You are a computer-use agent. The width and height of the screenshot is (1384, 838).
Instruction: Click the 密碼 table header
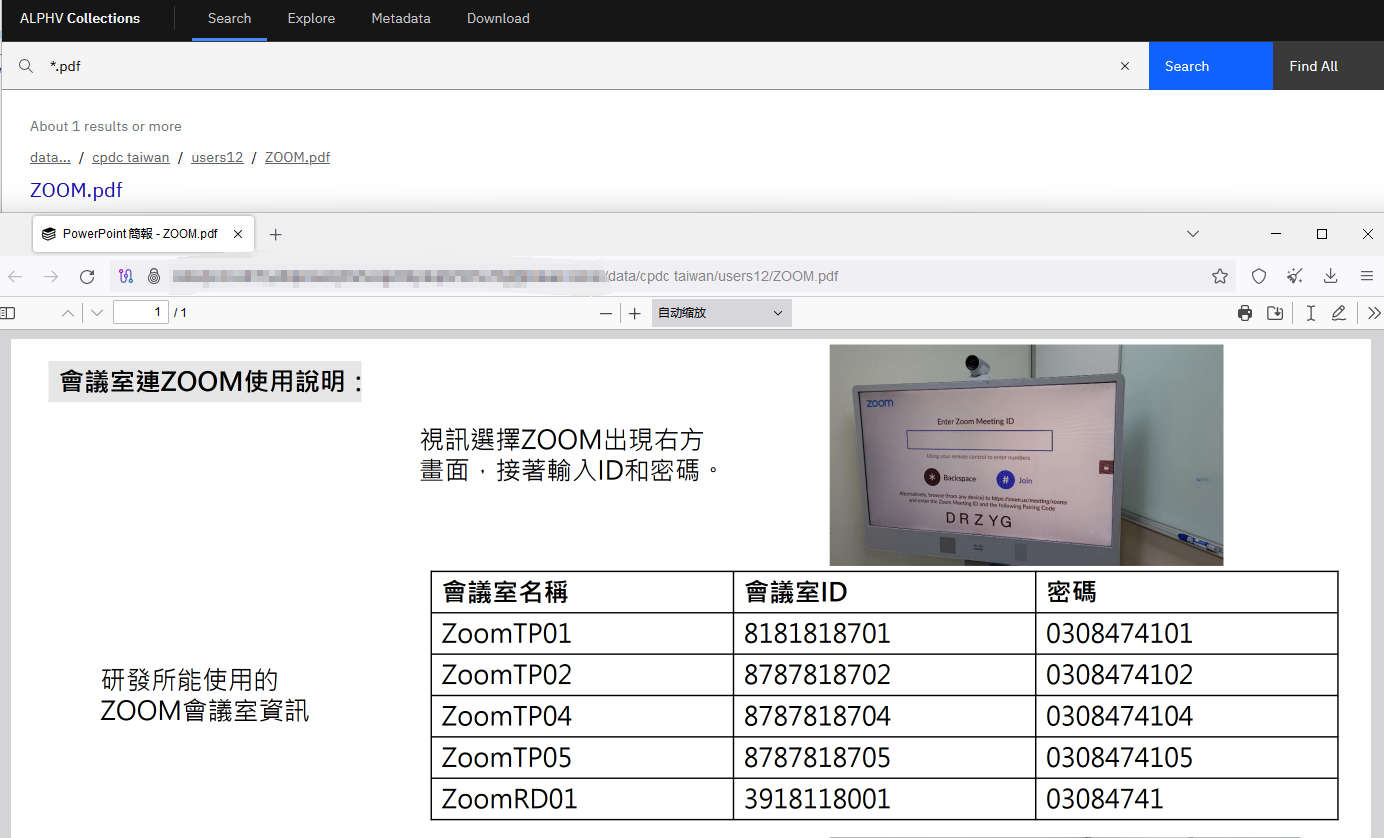[x=1071, y=592]
